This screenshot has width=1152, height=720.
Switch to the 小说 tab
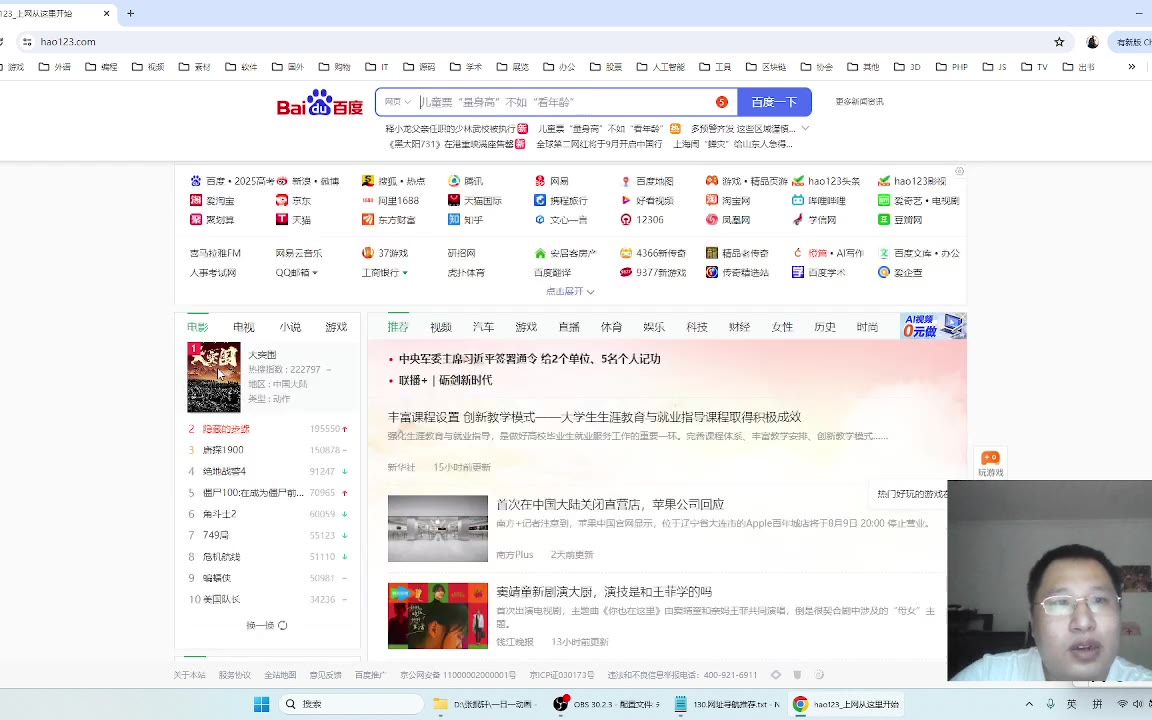pyautogui.click(x=290, y=327)
